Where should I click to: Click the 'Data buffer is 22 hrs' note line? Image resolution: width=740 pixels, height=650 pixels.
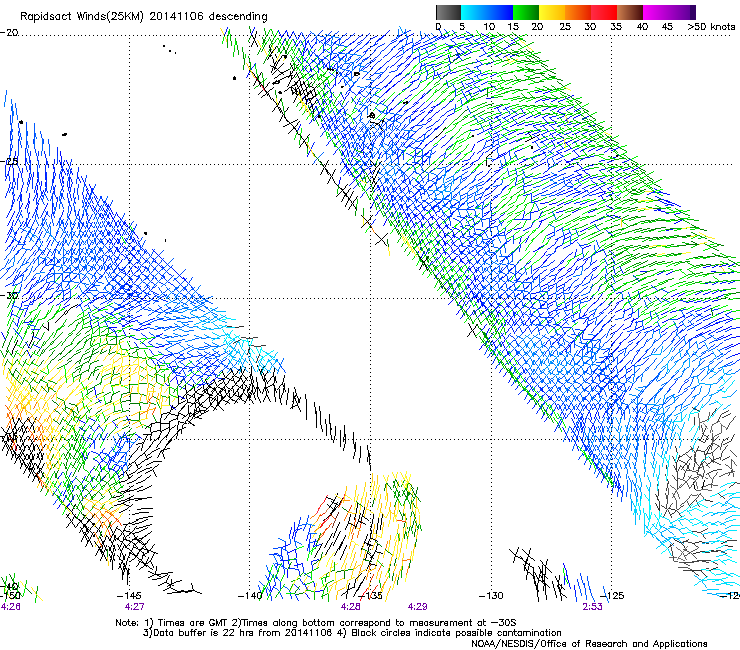point(352,633)
